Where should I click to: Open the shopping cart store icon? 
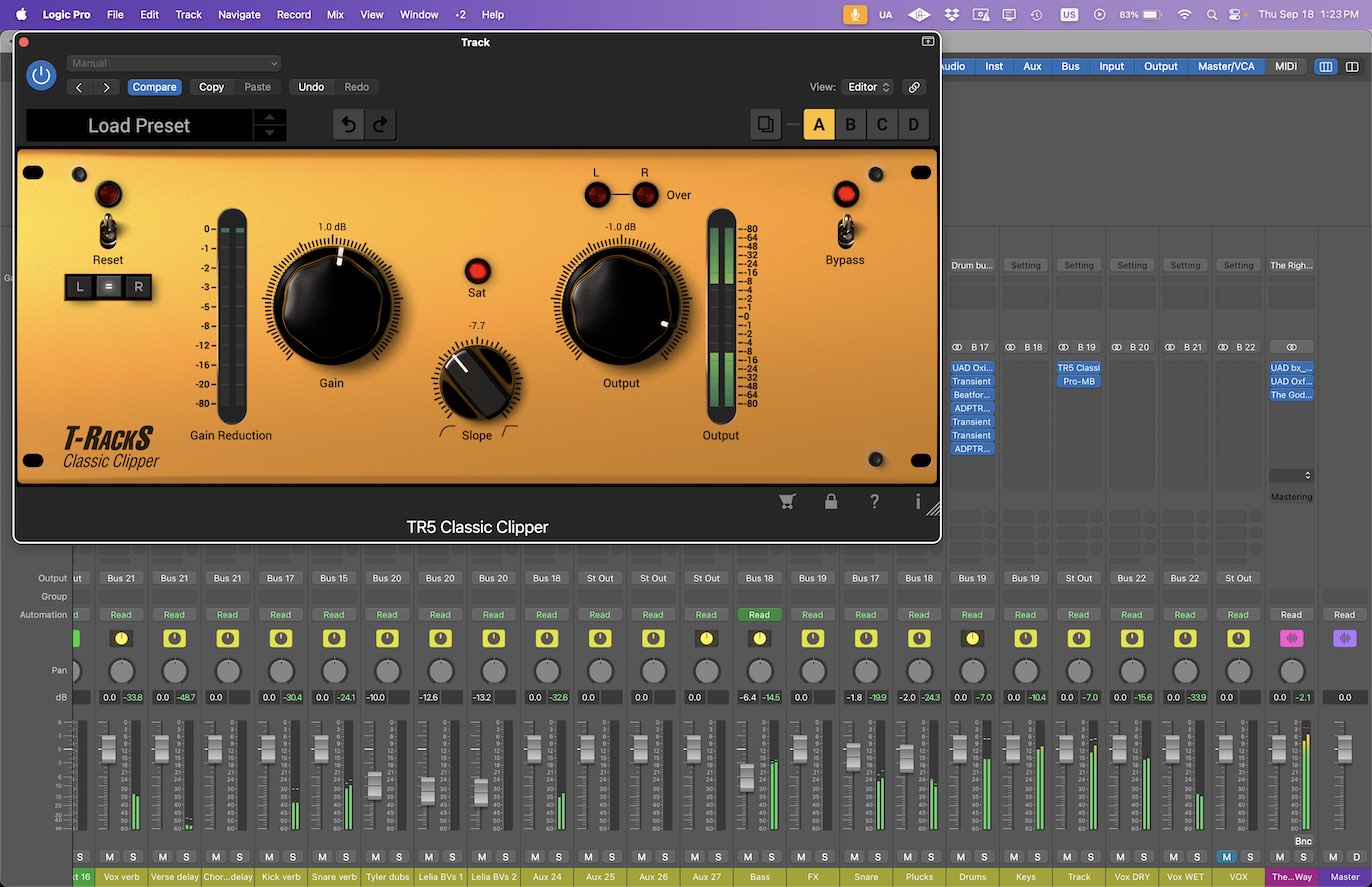click(787, 501)
